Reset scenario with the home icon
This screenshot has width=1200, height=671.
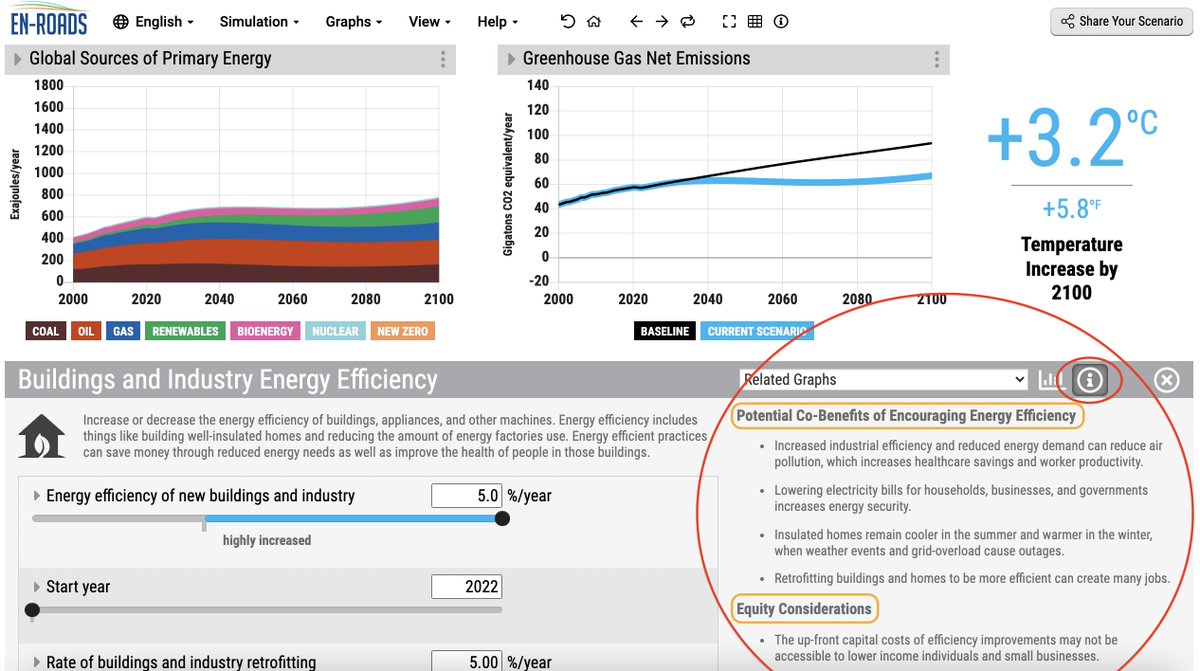point(594,20)
